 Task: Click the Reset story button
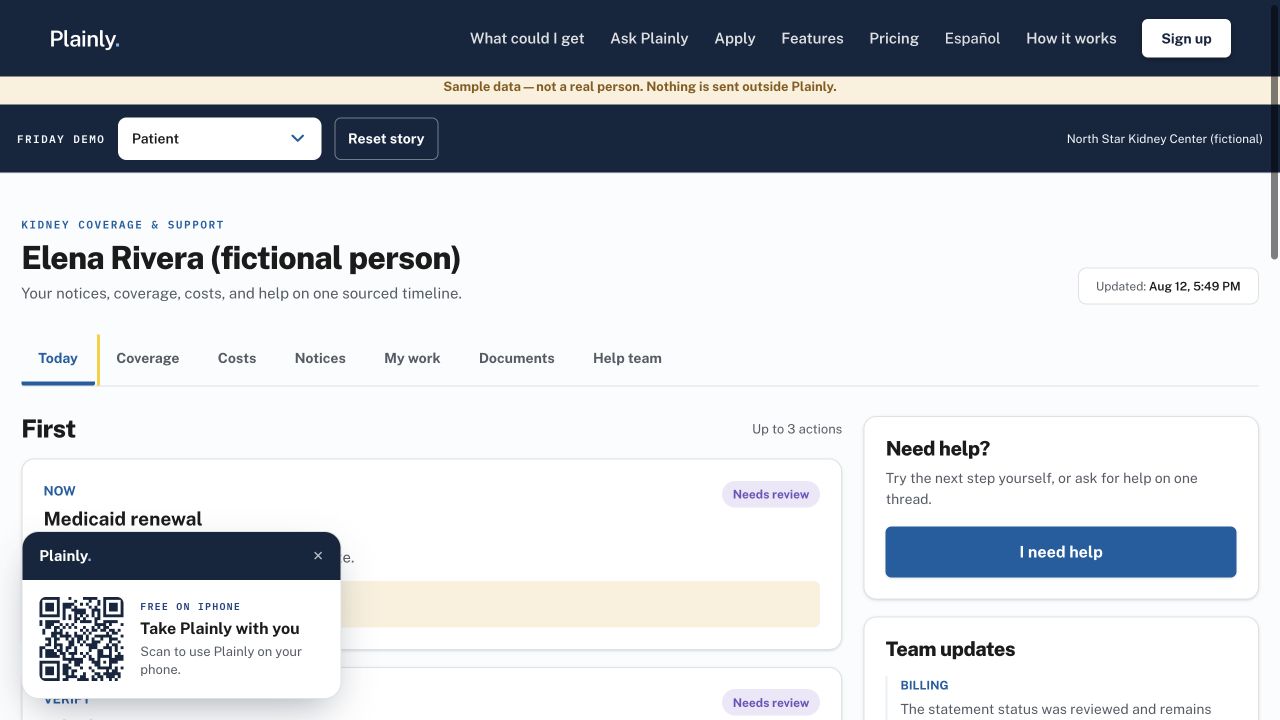point(386,139)
